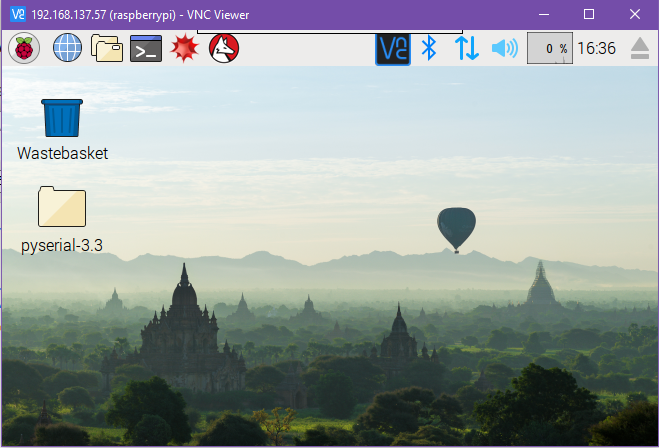Select the Wastebasket desktop icon
Screen dimensions: 659x448
click(x=62, y=118)
